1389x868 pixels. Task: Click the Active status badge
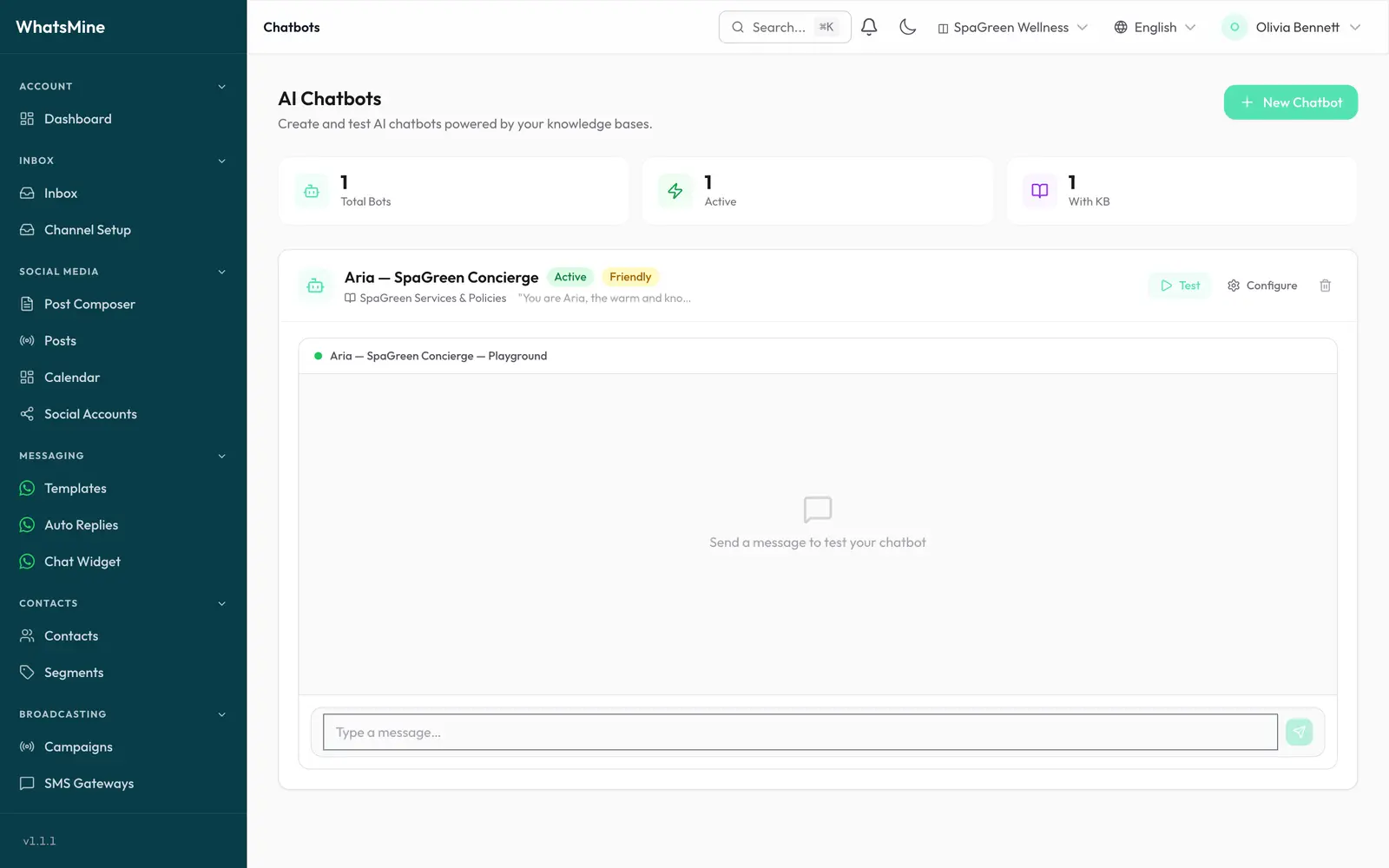pyautogui.click(x=570, y=277)
